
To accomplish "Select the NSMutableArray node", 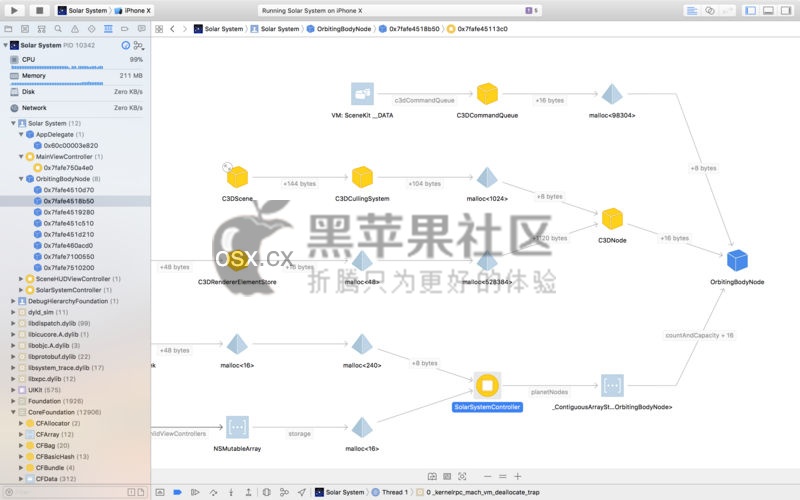I will coord(237,427).
